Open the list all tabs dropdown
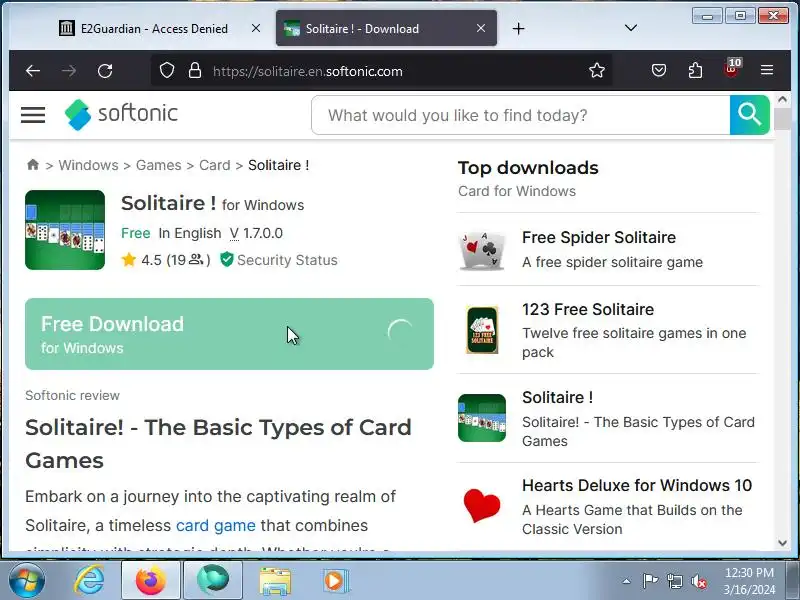This screenshot has height=600, width=800. [x=631, y=28]
